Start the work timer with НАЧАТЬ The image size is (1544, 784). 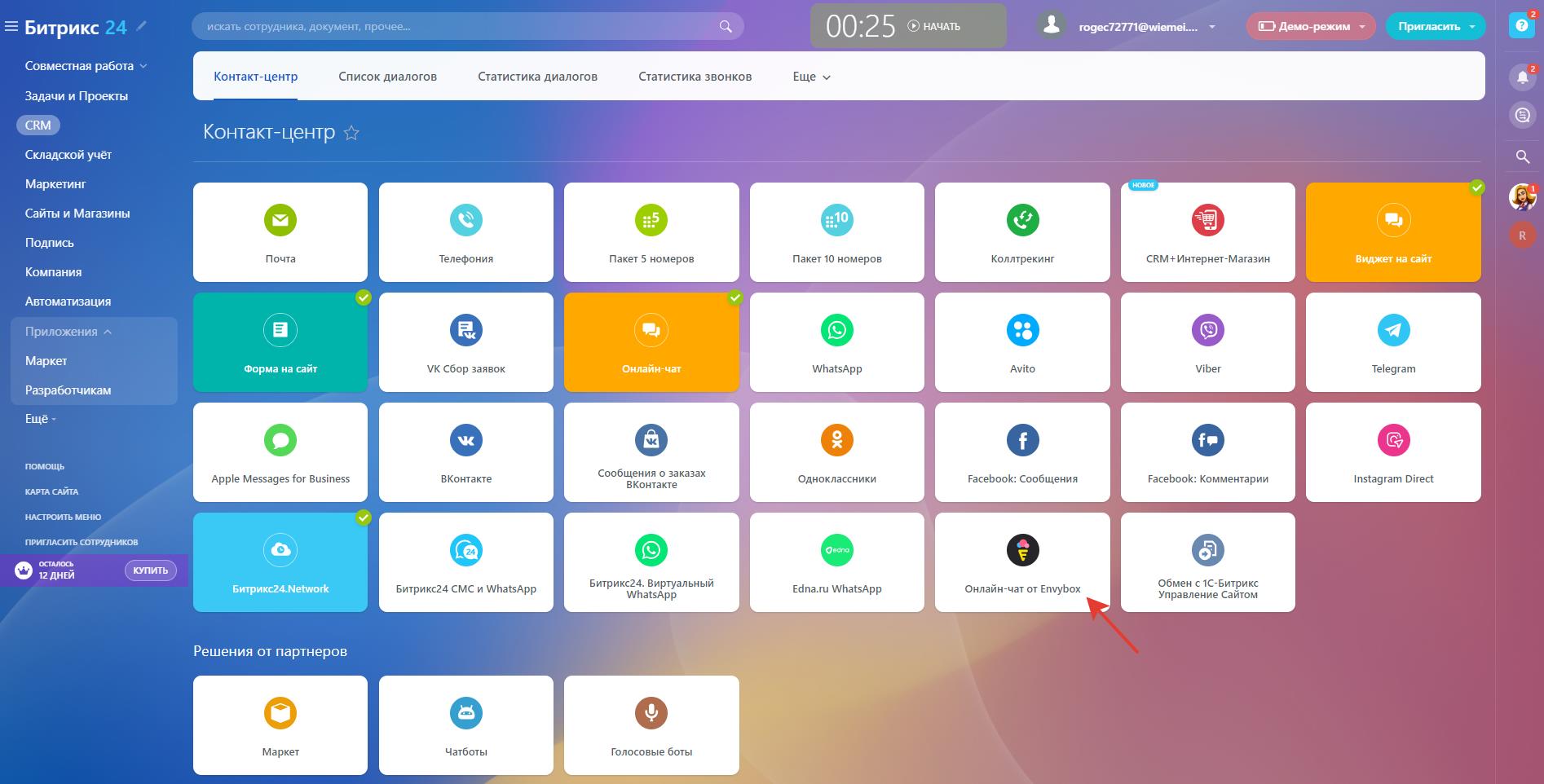point(934,26)
